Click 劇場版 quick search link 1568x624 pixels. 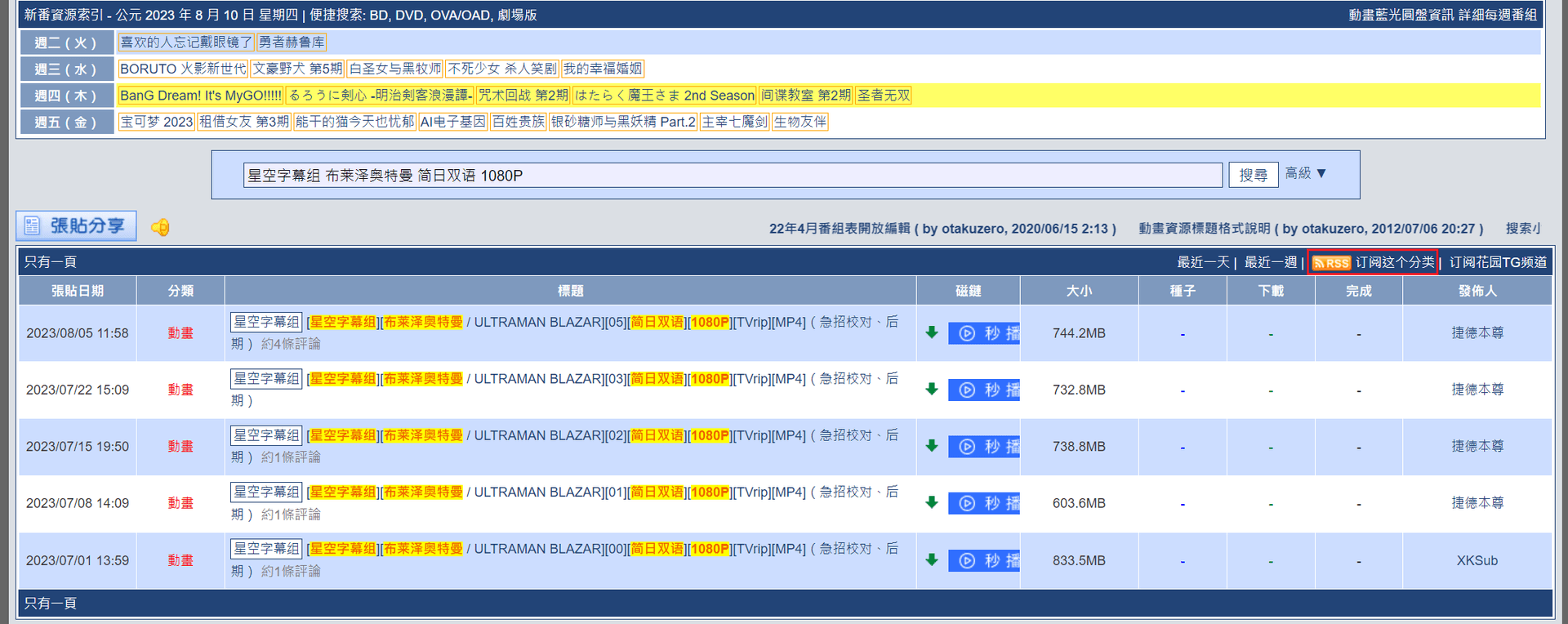coord(517,15)
